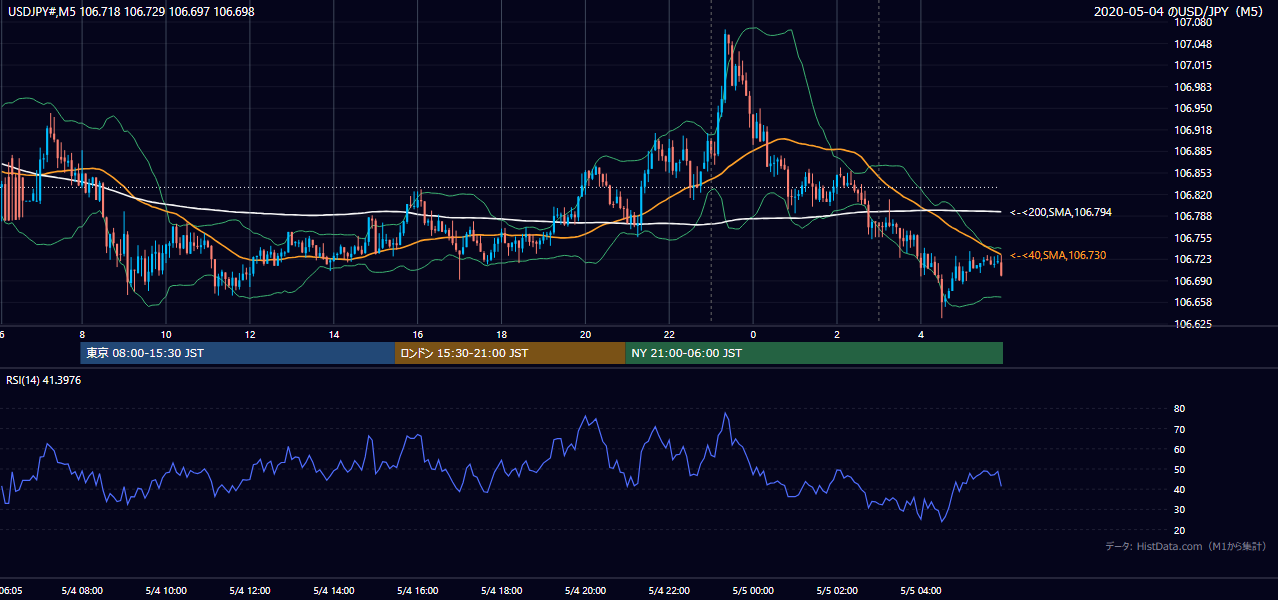Click hour tick 14 under price chart
The width and height of the screenshot is (1278, 600).
(x=334, y=334)
